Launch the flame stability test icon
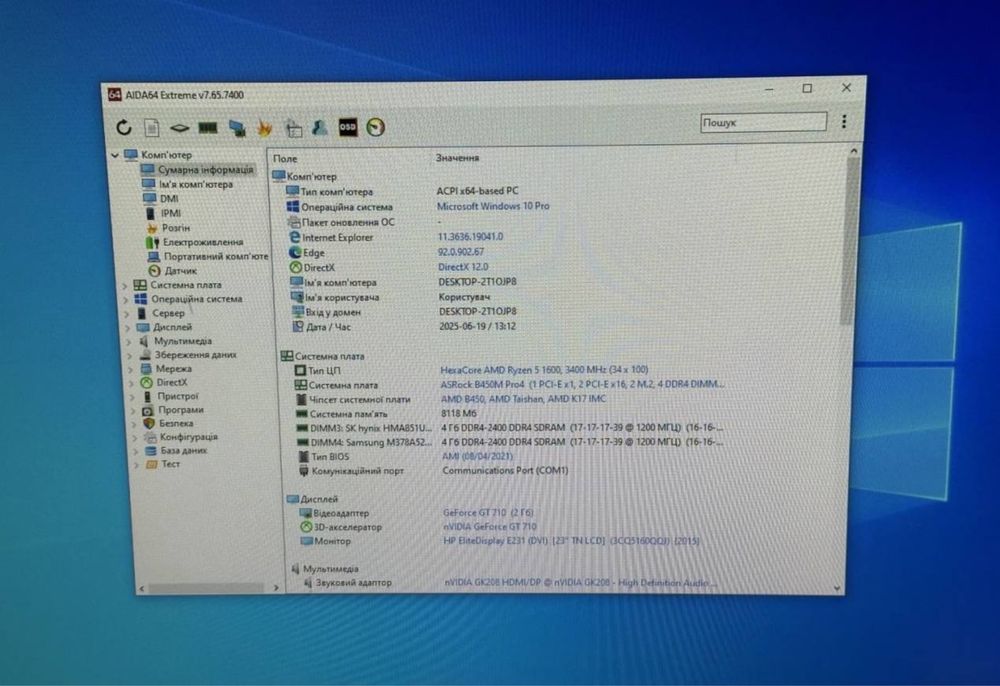1000x686 pixels. [x=265, y=129]
